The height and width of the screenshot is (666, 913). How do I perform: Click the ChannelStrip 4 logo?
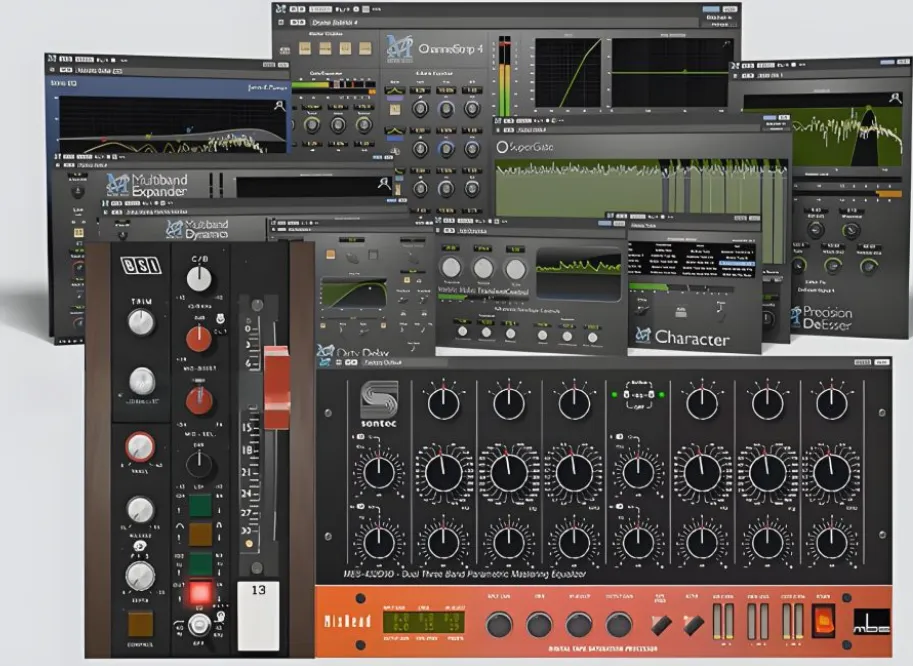434,49
